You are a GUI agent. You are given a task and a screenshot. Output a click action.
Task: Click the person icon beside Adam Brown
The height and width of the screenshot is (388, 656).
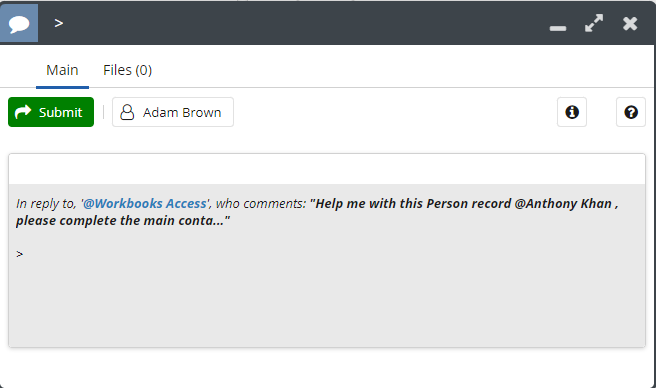tap(127, 112)
